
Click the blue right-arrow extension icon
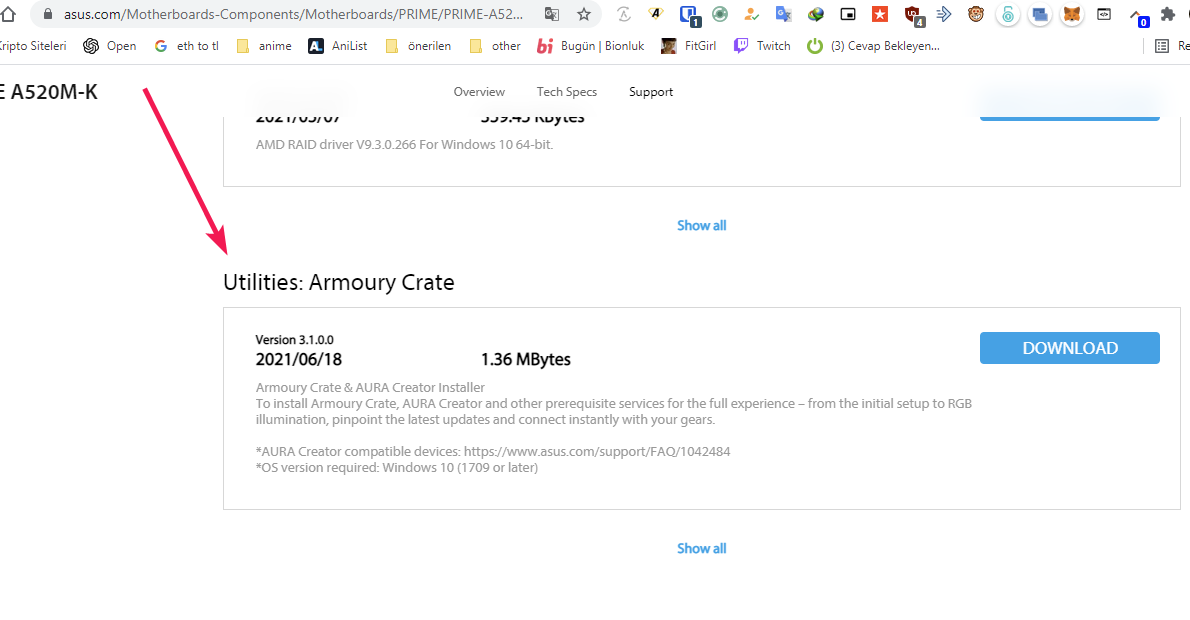tap(944, 14)
